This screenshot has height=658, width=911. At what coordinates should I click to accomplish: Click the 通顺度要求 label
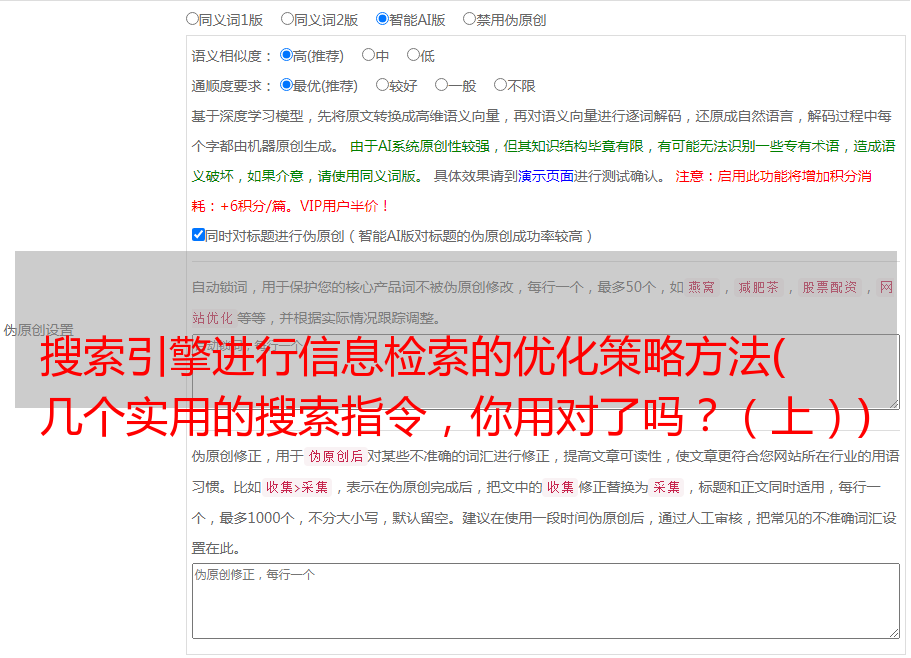pos(232,87)
